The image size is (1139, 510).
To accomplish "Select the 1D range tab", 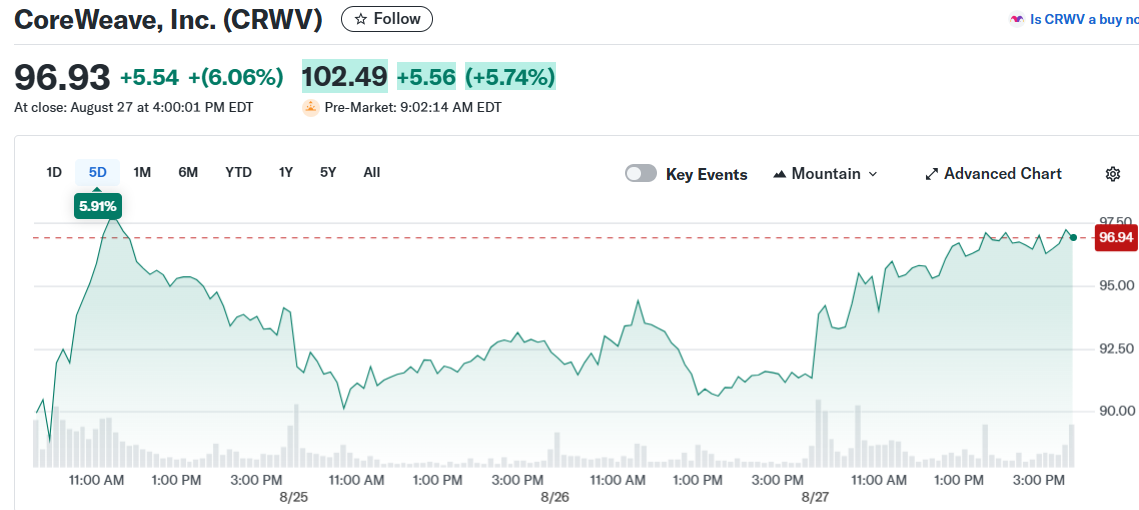I will tap(54, 172).
